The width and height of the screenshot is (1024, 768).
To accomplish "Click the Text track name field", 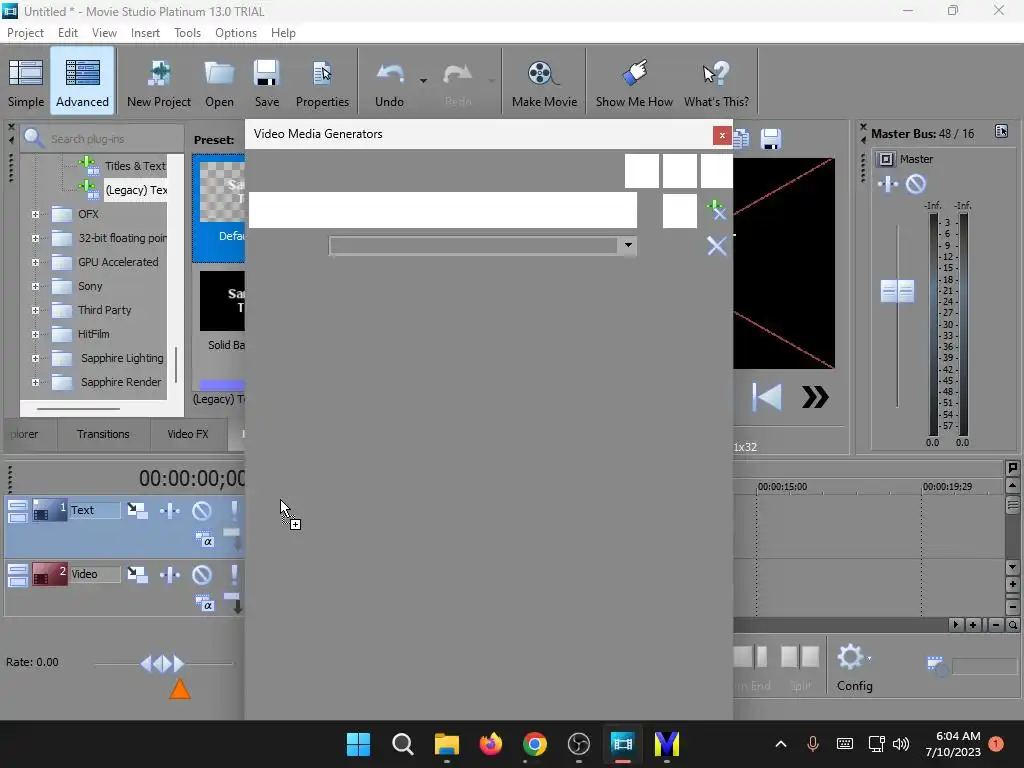I will [94, 510].
